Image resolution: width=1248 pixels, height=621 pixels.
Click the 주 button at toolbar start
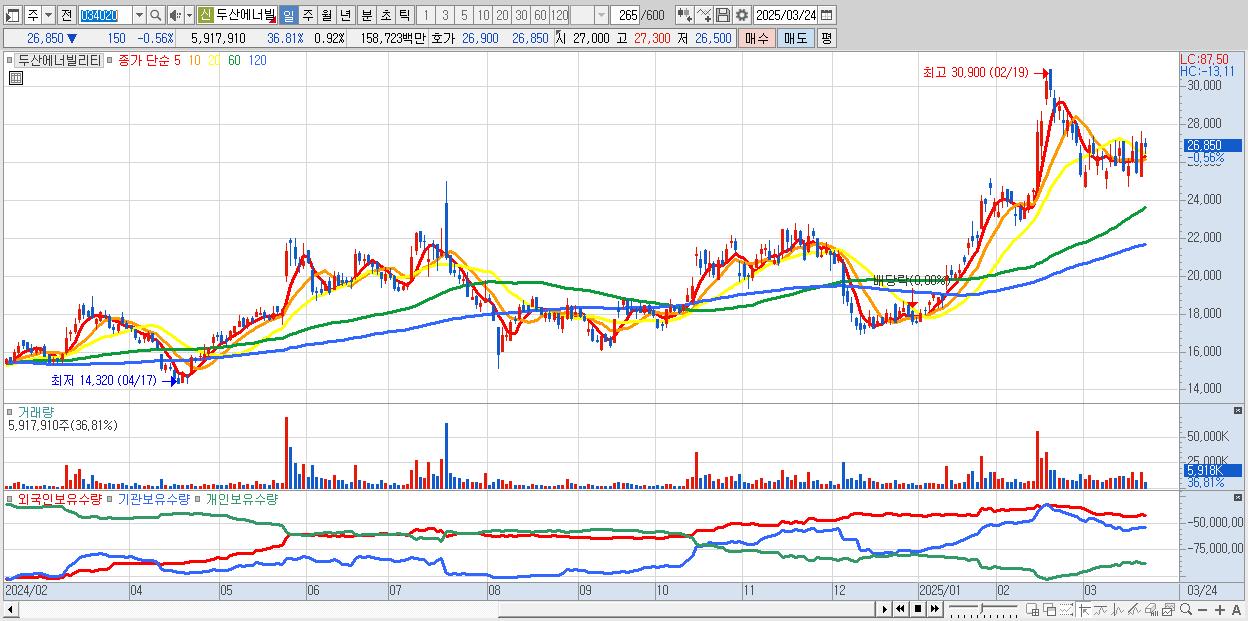32,15
